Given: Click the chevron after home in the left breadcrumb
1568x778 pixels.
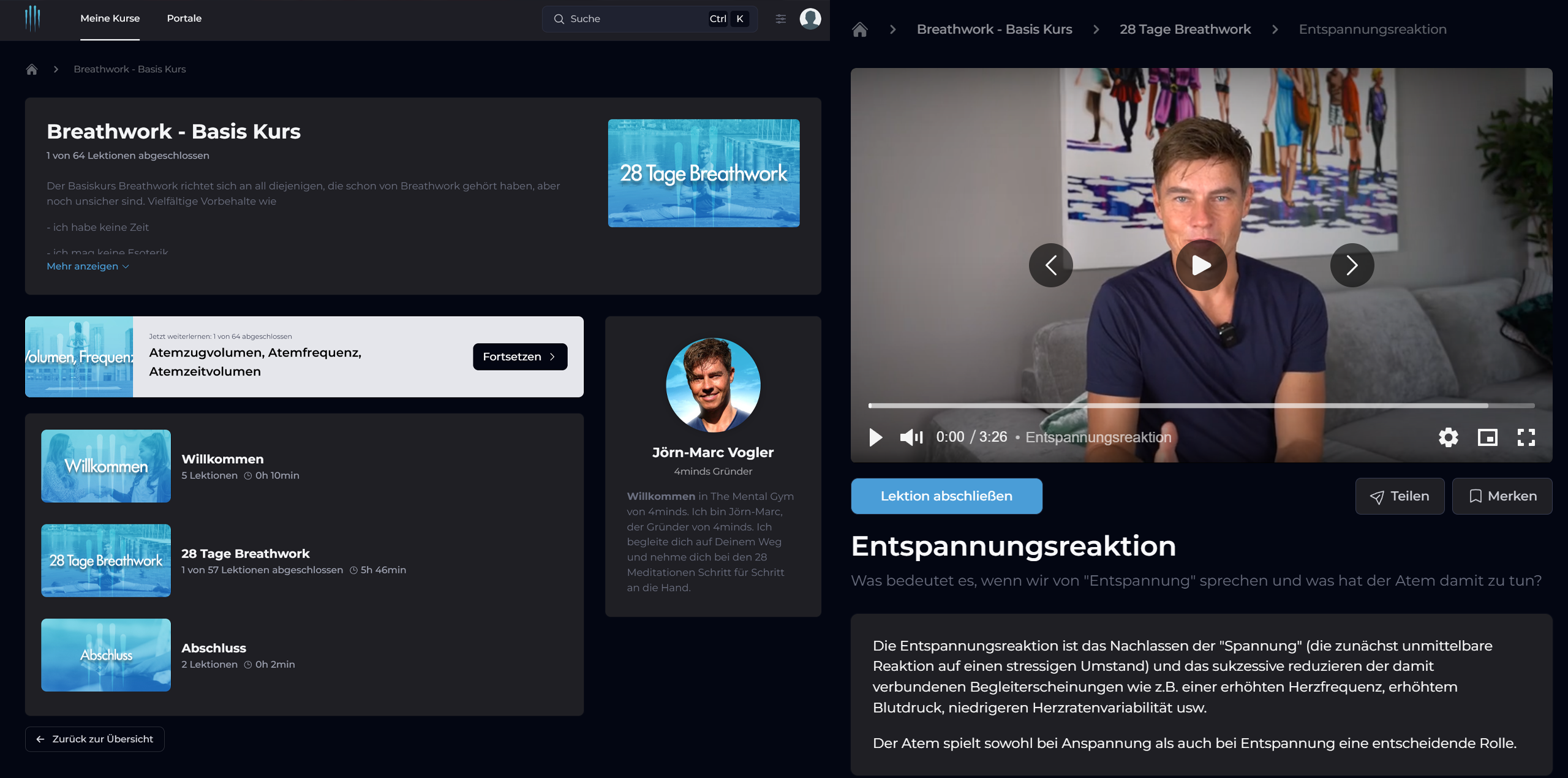Looking at the screenshot, I should point(56,69).
